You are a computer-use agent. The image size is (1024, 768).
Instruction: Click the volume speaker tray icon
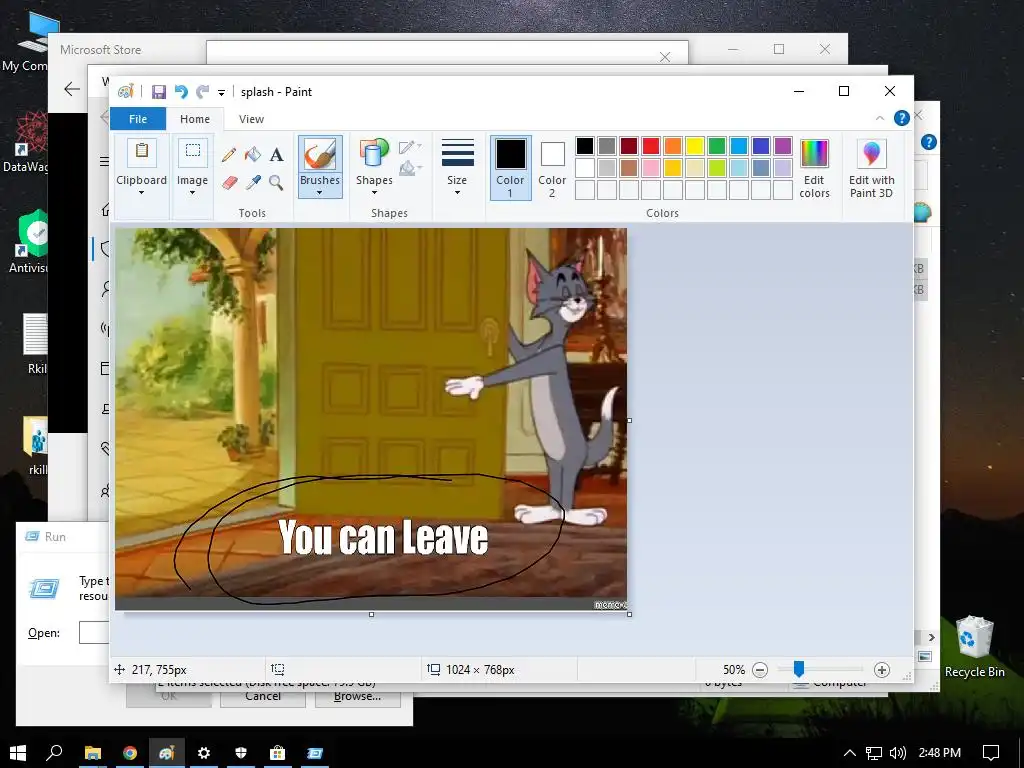[x=898, y=753]
